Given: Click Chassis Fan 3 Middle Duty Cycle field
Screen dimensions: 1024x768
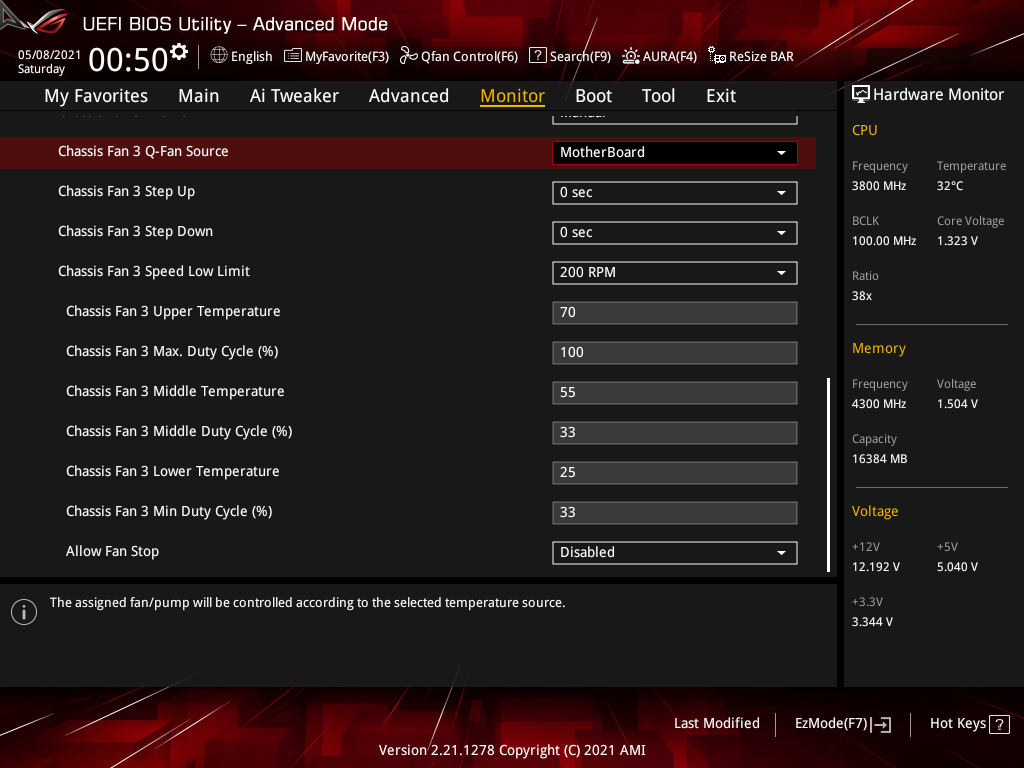Looking at the screenshot, I should (x=675, y=432).
